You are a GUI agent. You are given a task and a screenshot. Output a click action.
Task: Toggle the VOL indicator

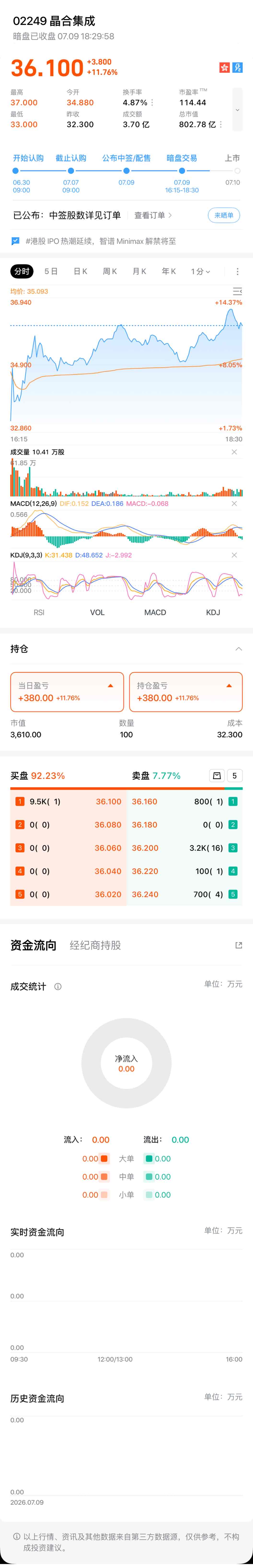click(x=97, y=612)
